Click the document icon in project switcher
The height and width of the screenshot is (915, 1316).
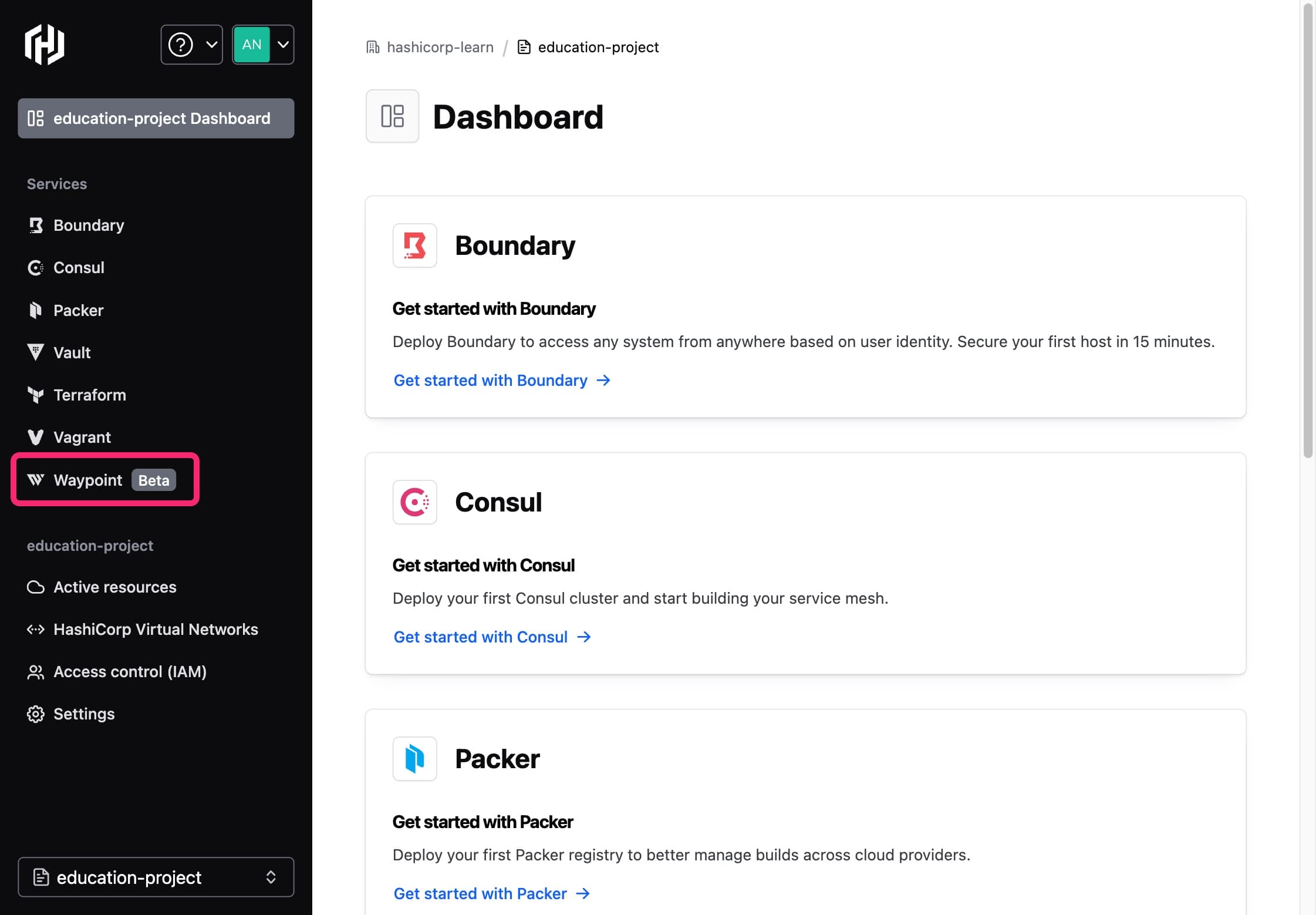(41, 877)
